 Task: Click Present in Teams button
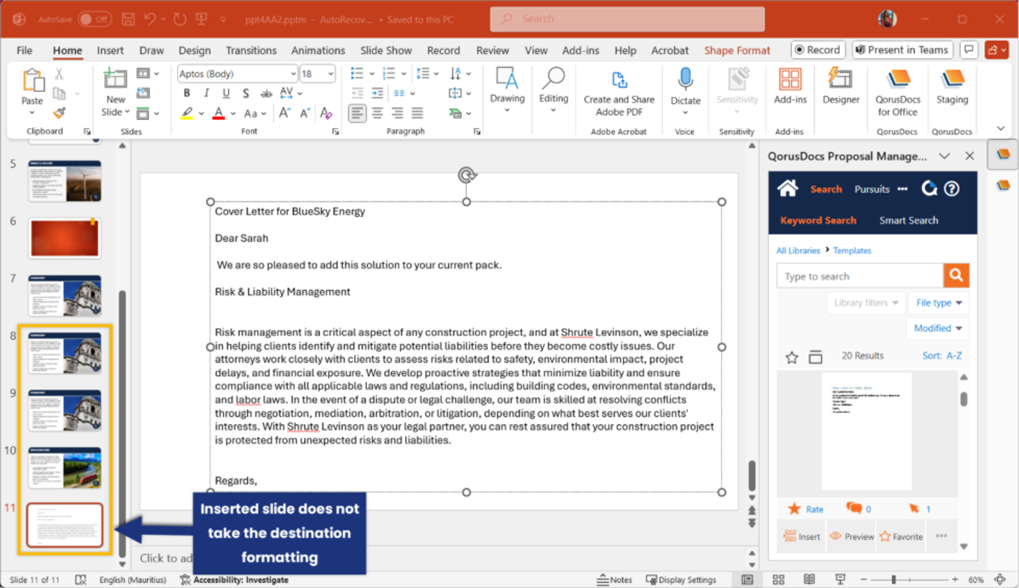(902, 49)
